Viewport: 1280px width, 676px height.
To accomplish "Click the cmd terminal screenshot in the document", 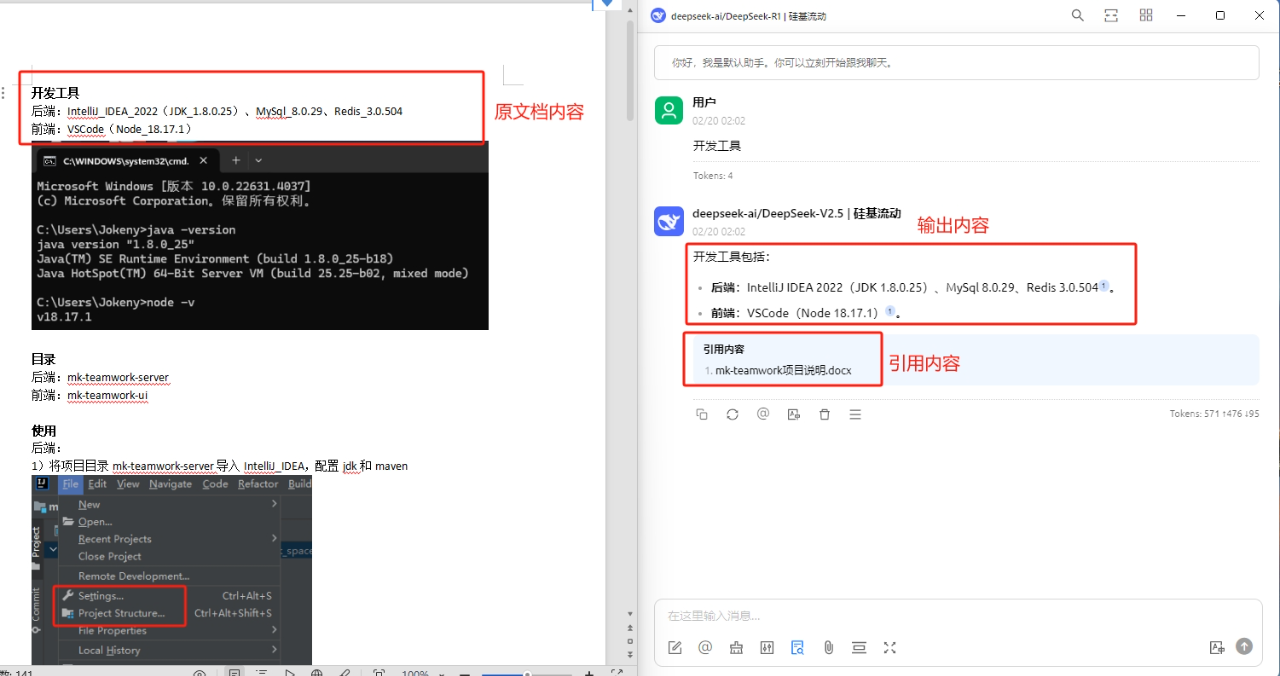I will point(260,236).
